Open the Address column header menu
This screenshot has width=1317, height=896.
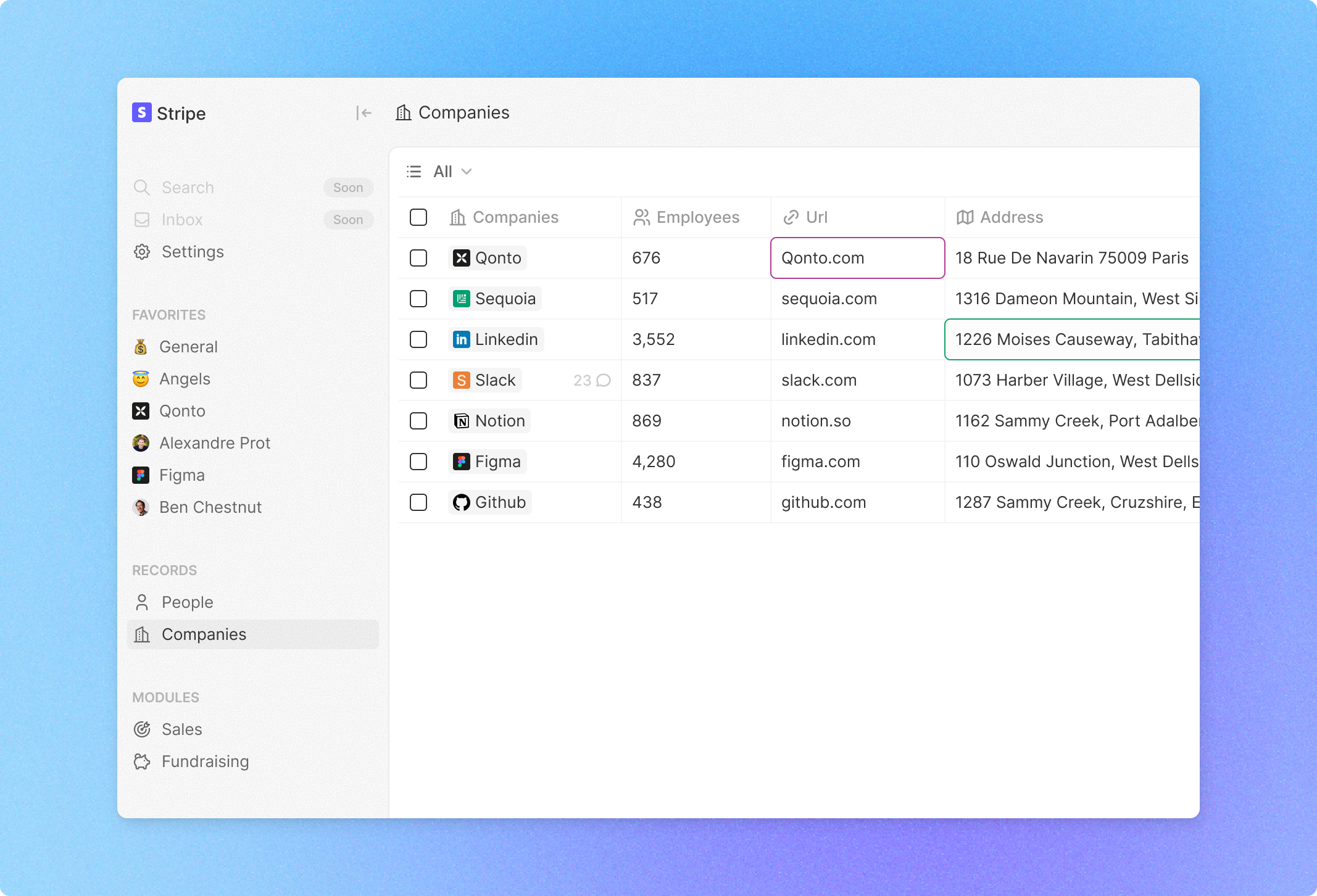pyautogui.click(x=1010, y=217)
